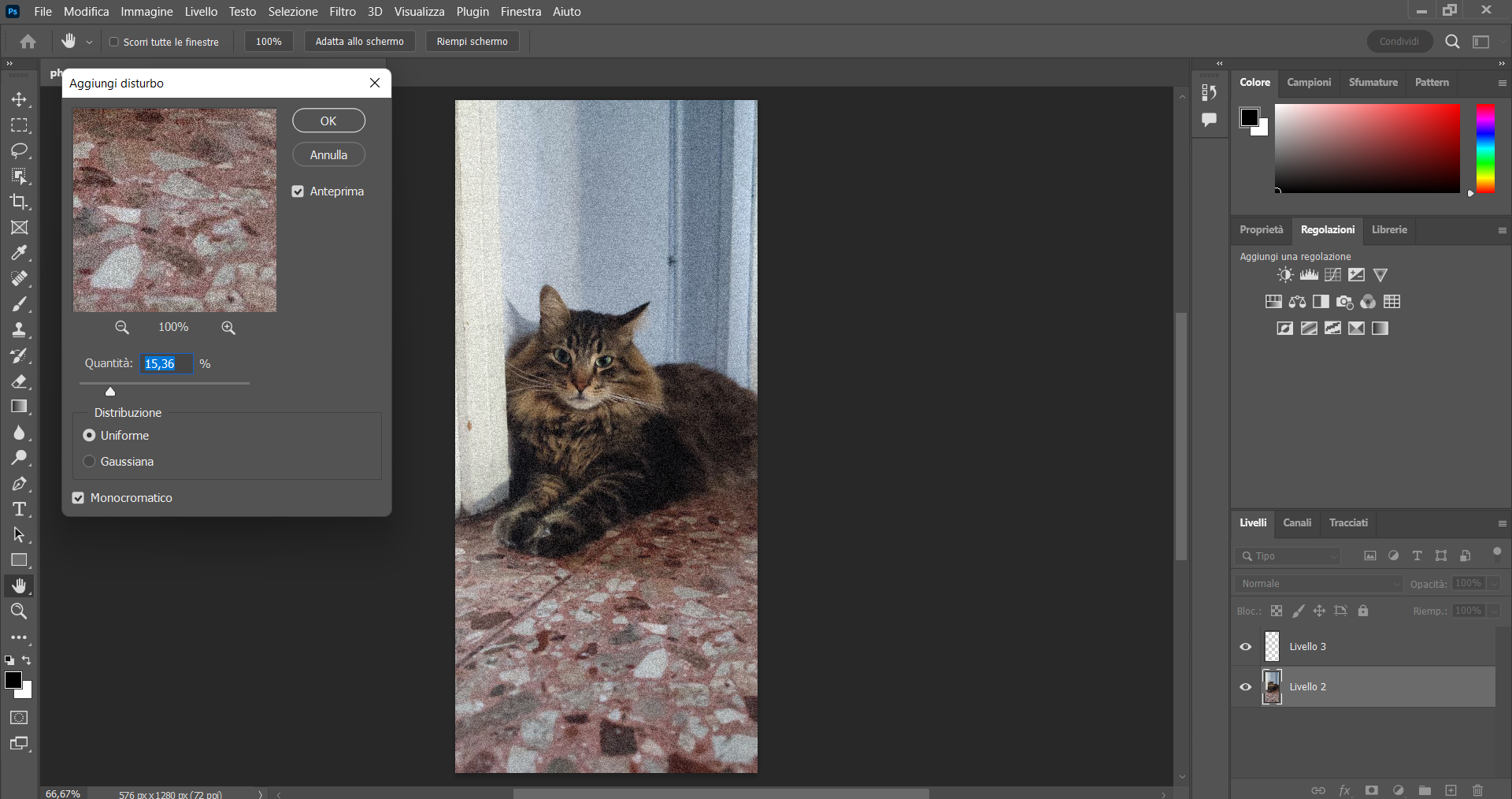1512x799 pixels.
Task: Open the Filtro menu
Action: click(x=342, y=11)
